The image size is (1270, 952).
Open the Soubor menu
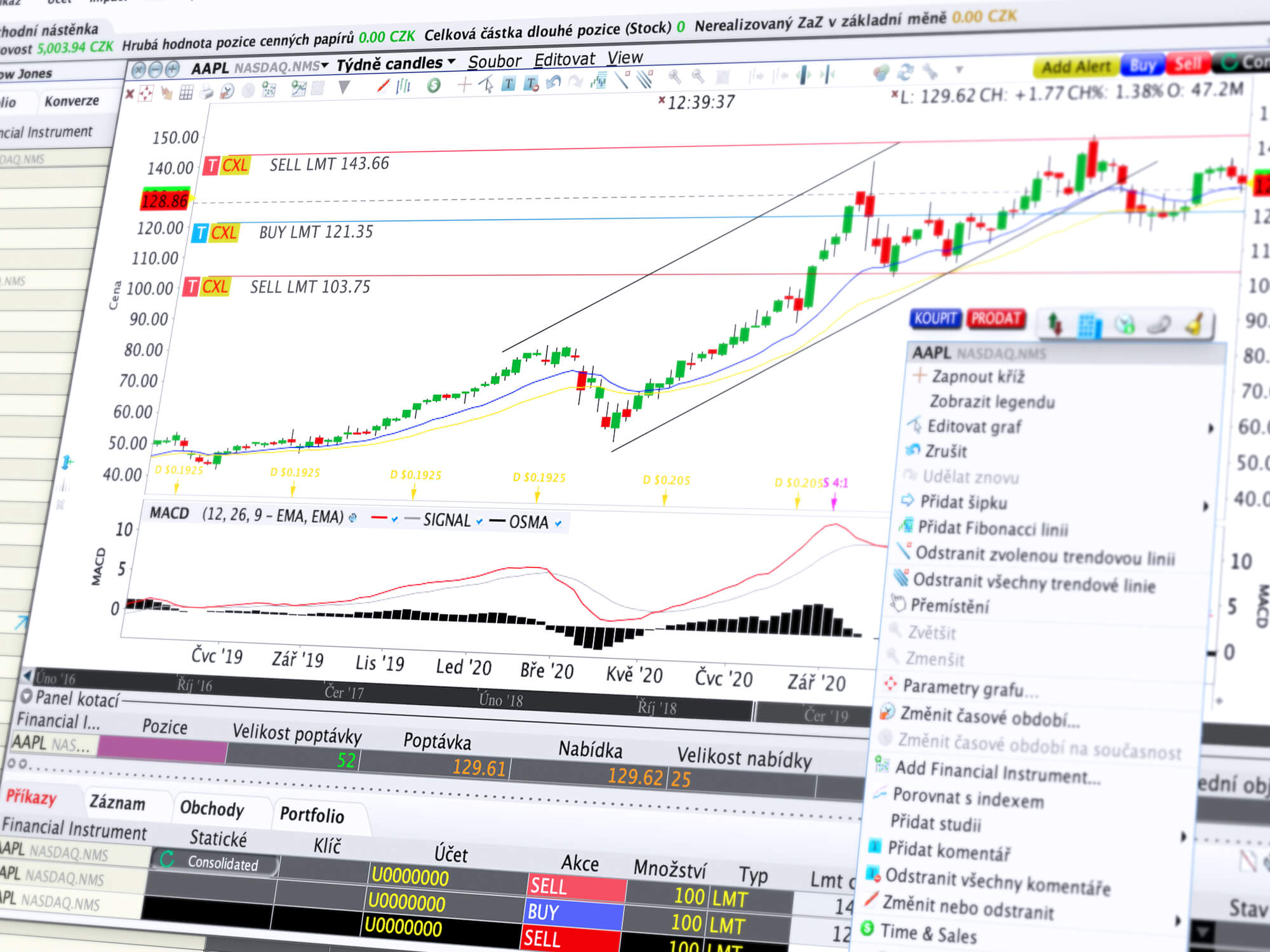(494, 62)
